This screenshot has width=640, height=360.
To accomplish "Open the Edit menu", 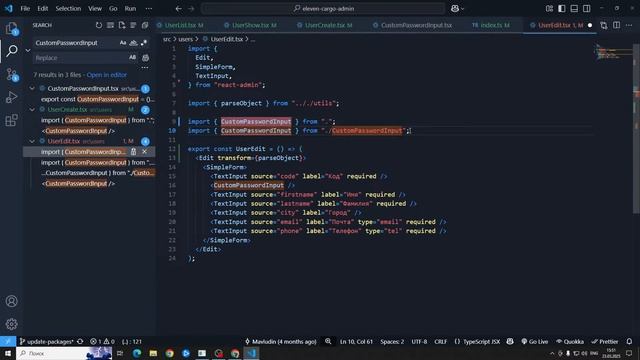I will (42, 9).
